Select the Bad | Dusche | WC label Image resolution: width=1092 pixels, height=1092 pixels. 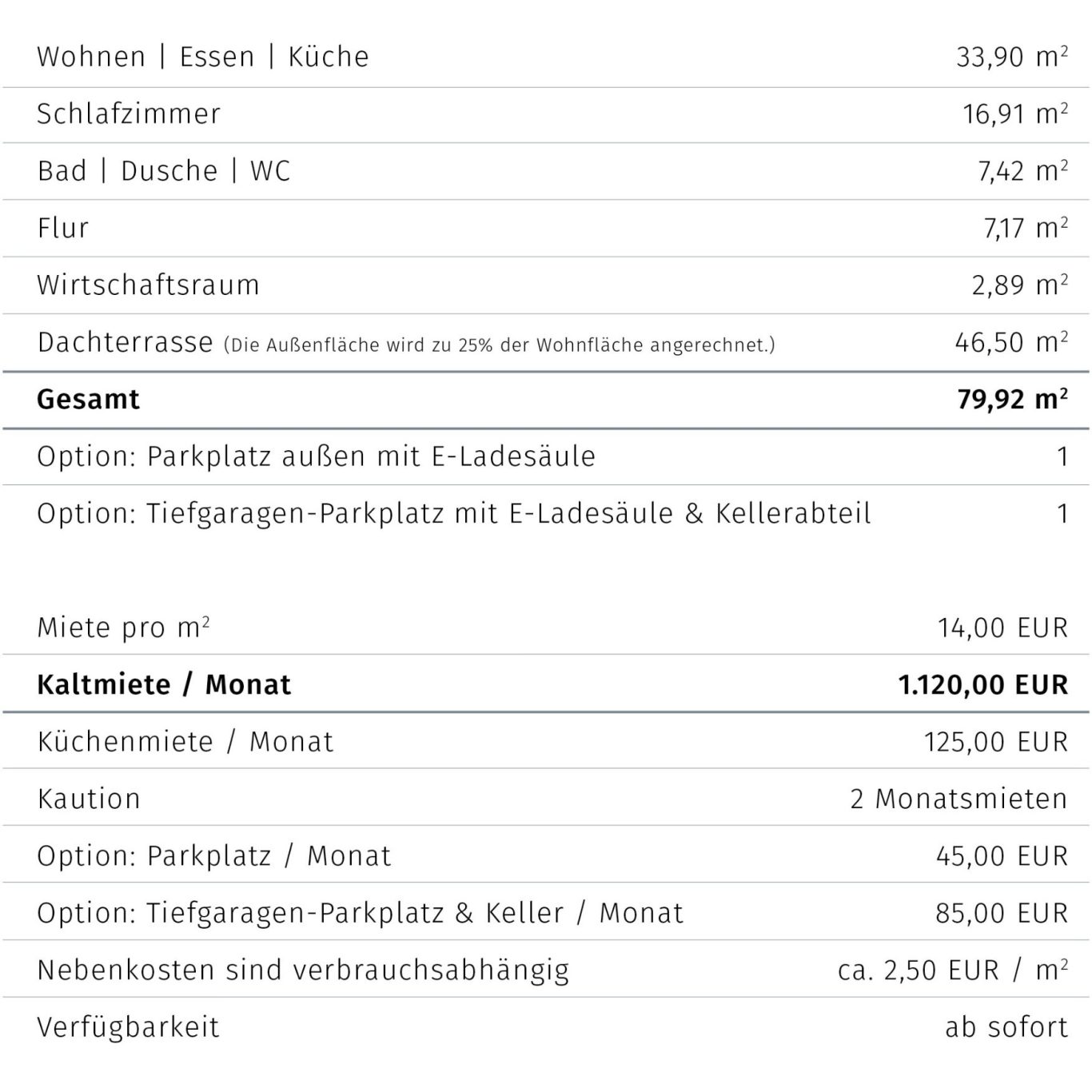pos(164,170)
